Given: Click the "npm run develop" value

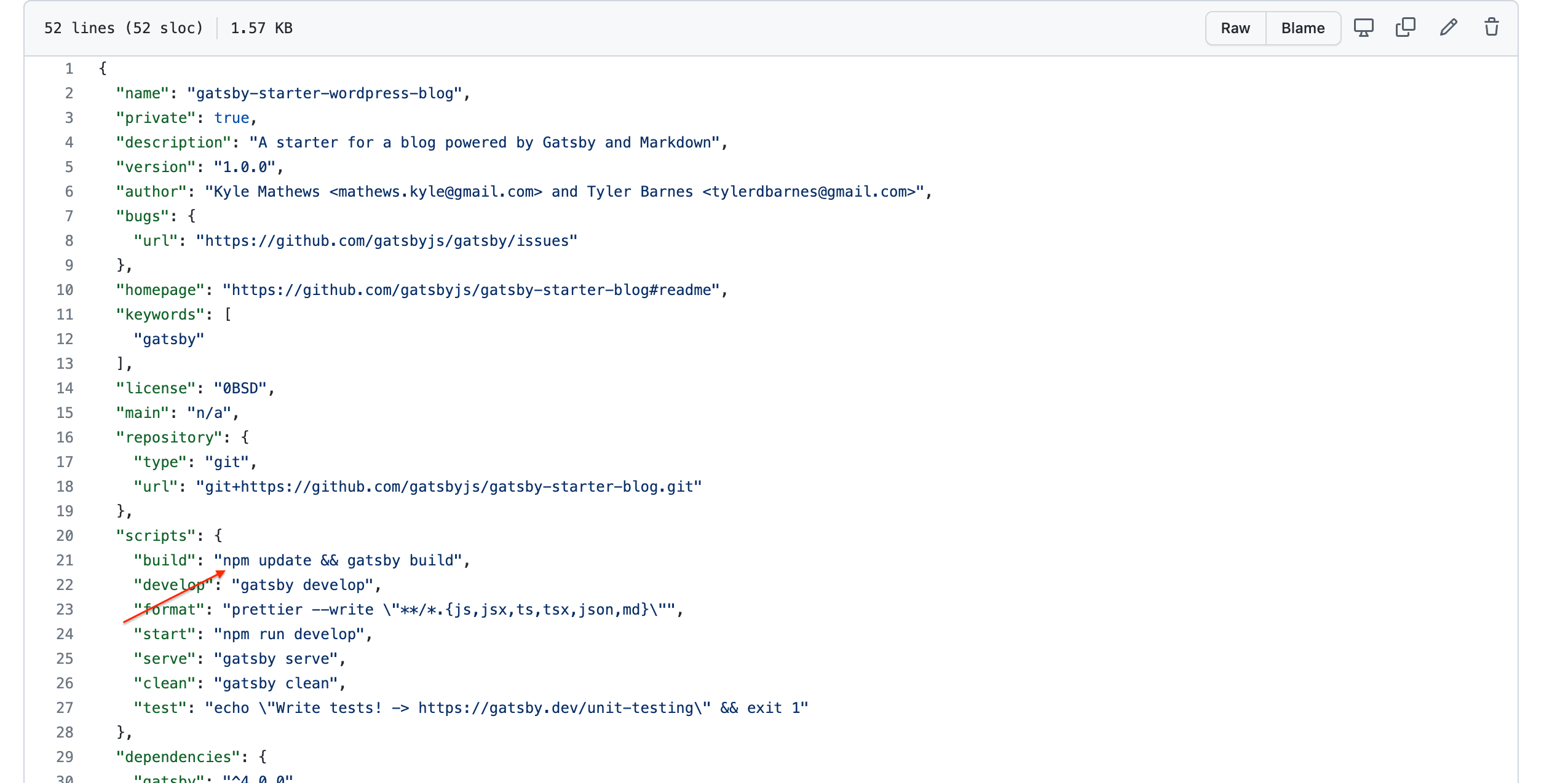Looking at the screenshot, I should point(289,634).
